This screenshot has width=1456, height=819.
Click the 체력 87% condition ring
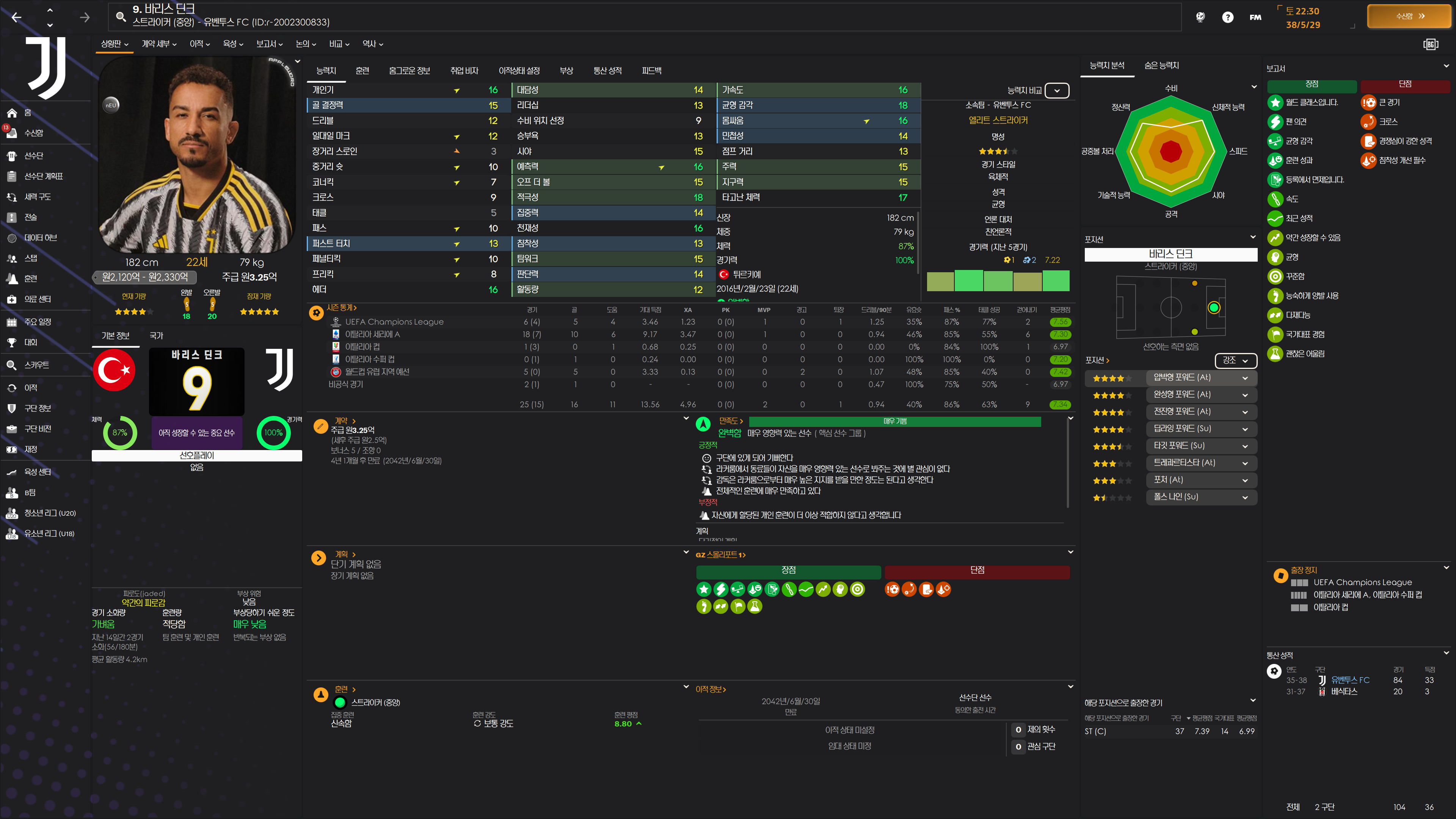point(120,433)
